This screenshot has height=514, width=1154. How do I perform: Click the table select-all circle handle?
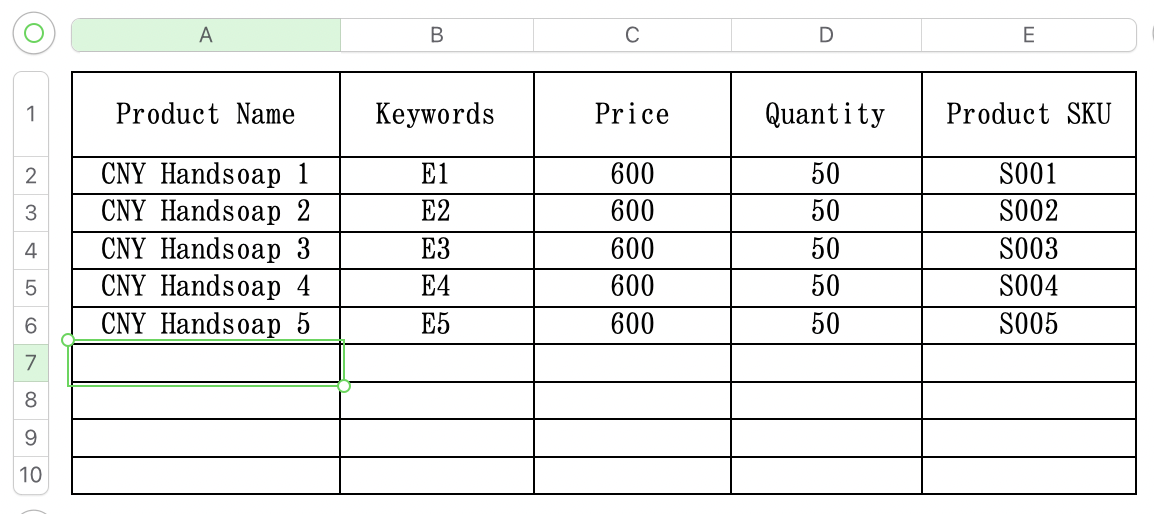34,33
